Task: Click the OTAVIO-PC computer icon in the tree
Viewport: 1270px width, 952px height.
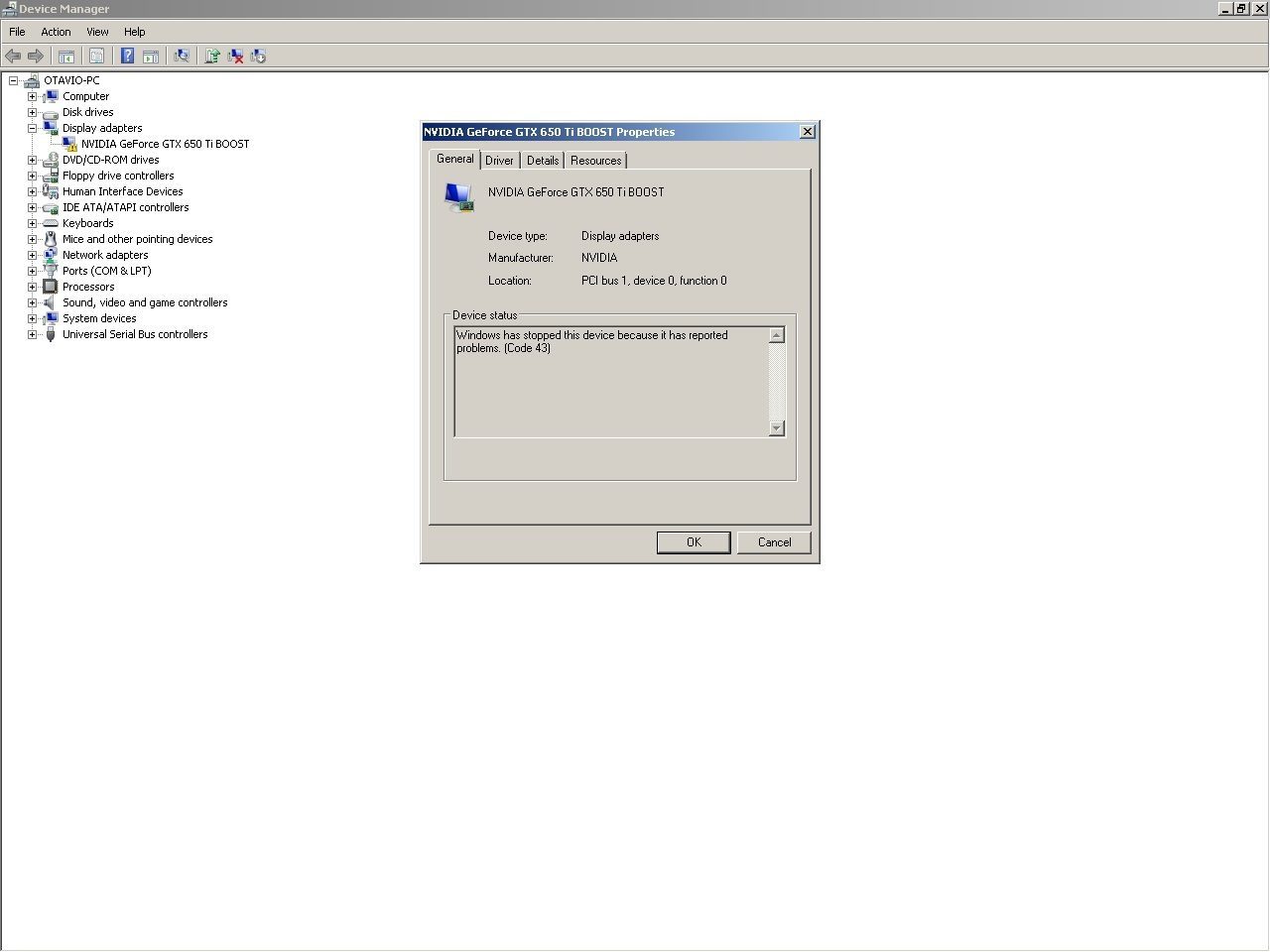Action: pos(32,80)
